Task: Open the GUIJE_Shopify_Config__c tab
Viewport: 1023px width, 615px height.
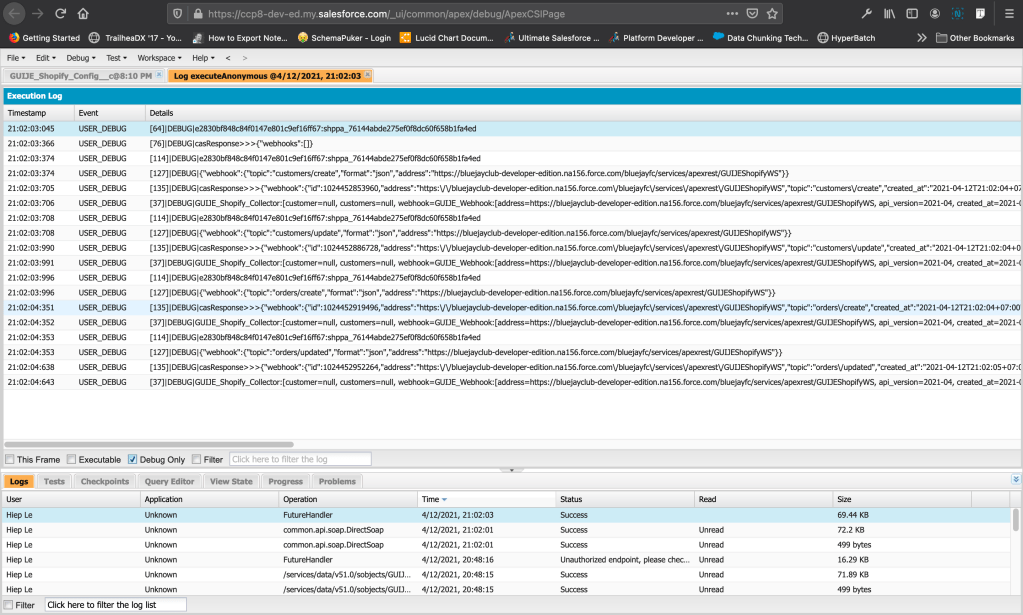Action: coord(80,76)
